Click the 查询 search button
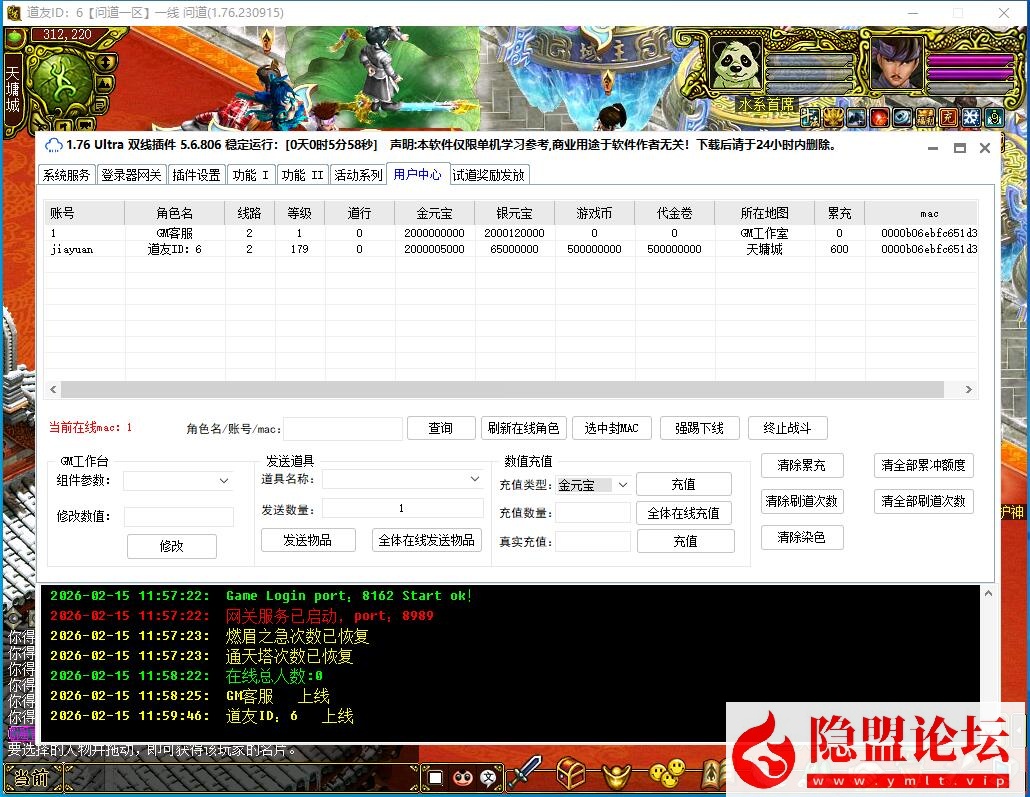Viewport: 1030px width, 797px height. click(441, 428)
